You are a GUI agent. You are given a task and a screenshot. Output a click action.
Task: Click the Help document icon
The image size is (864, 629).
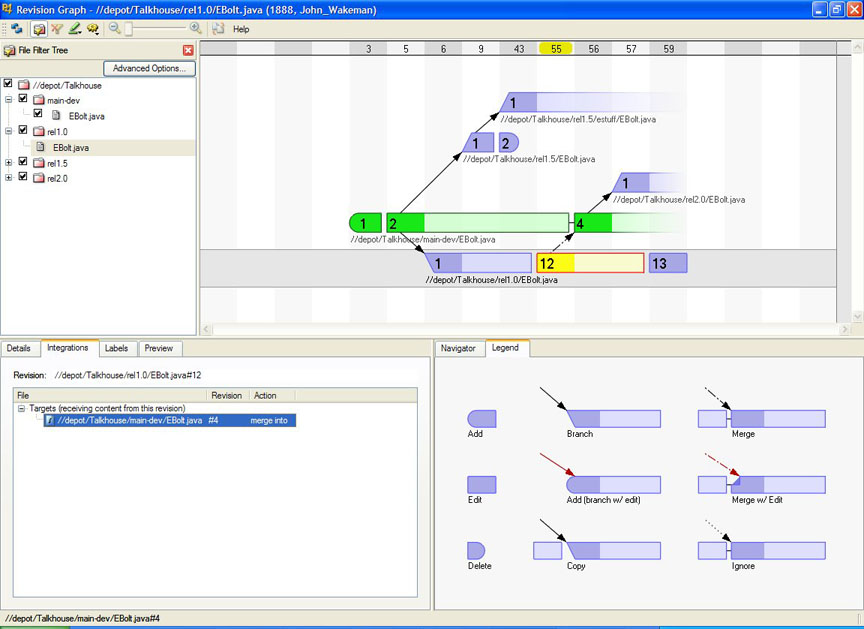[217, 29]
